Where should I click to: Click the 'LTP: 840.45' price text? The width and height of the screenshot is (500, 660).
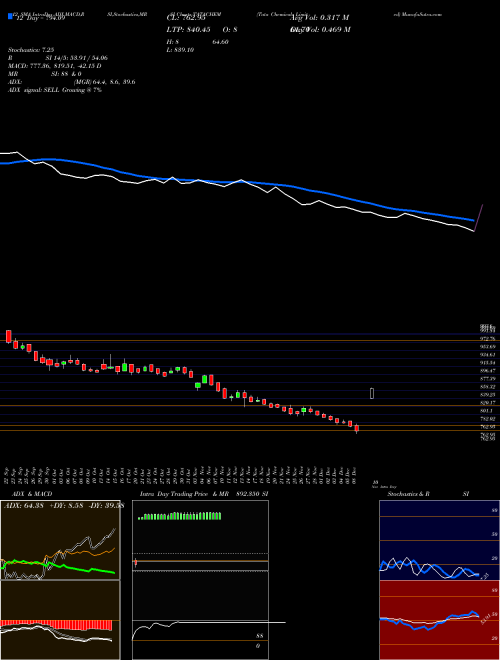pos(187,29)
